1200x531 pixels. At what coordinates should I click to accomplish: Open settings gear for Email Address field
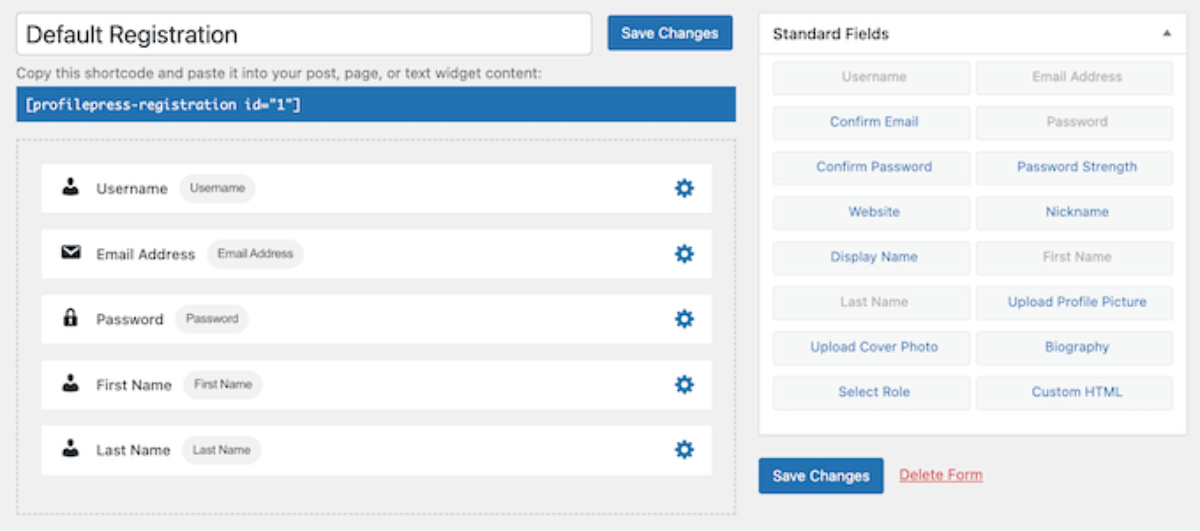684,254
